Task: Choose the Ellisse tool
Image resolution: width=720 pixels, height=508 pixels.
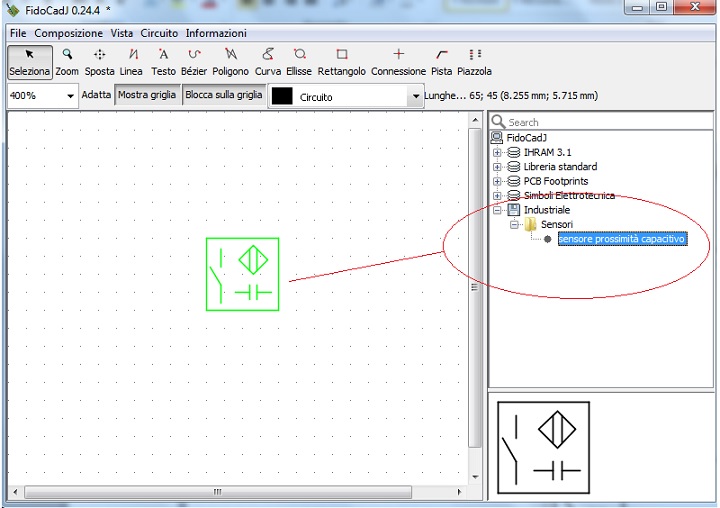Action: [299, 62]
